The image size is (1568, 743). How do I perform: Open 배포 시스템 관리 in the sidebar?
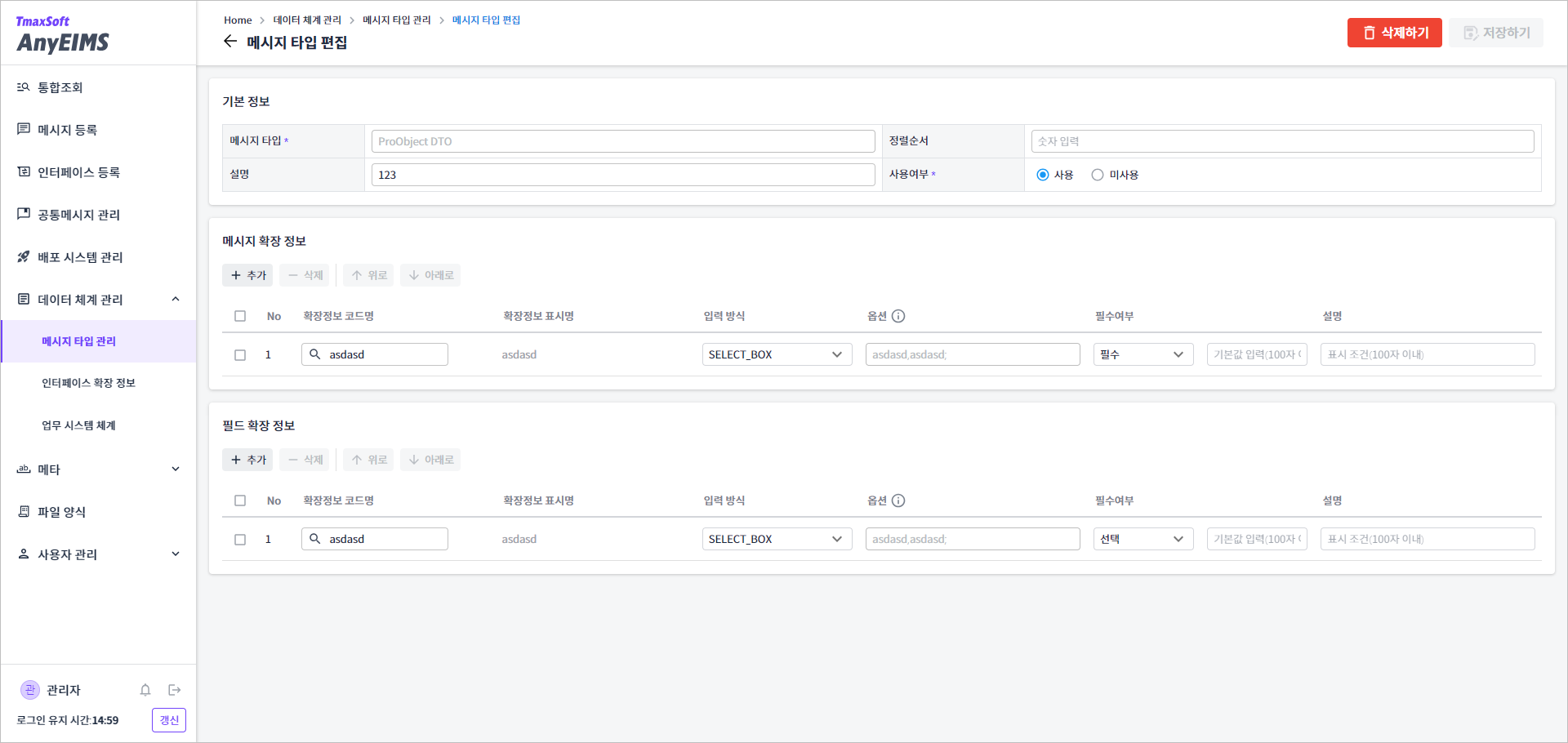point(98,257)
